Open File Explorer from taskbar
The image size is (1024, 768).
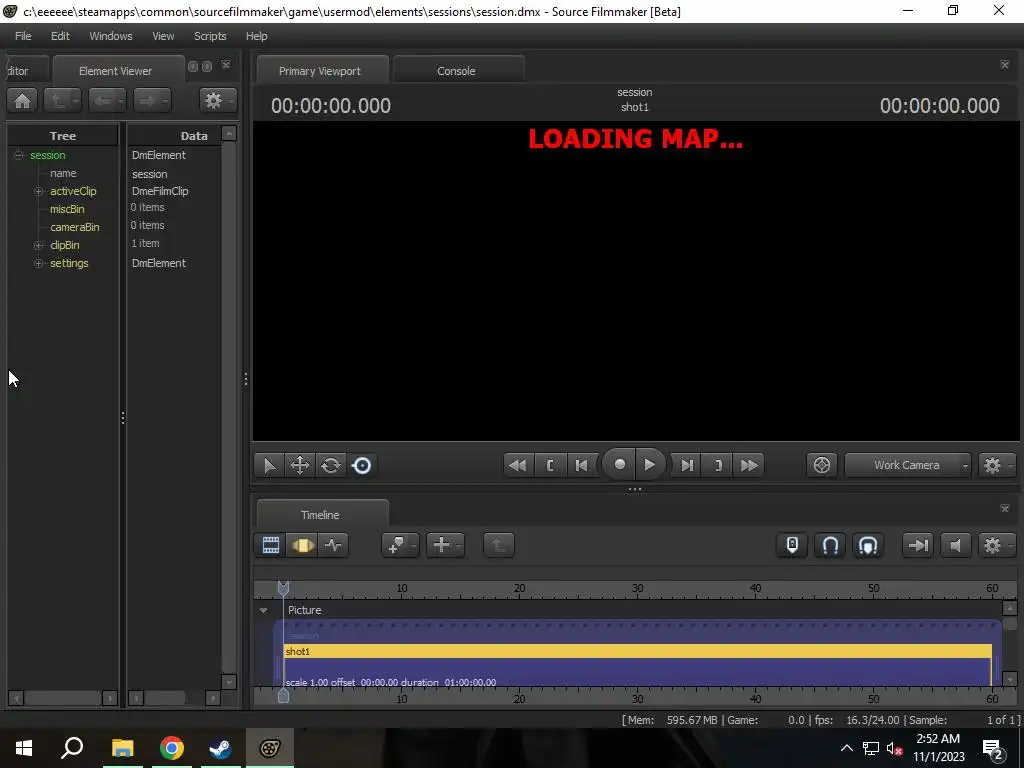(122, 748)
